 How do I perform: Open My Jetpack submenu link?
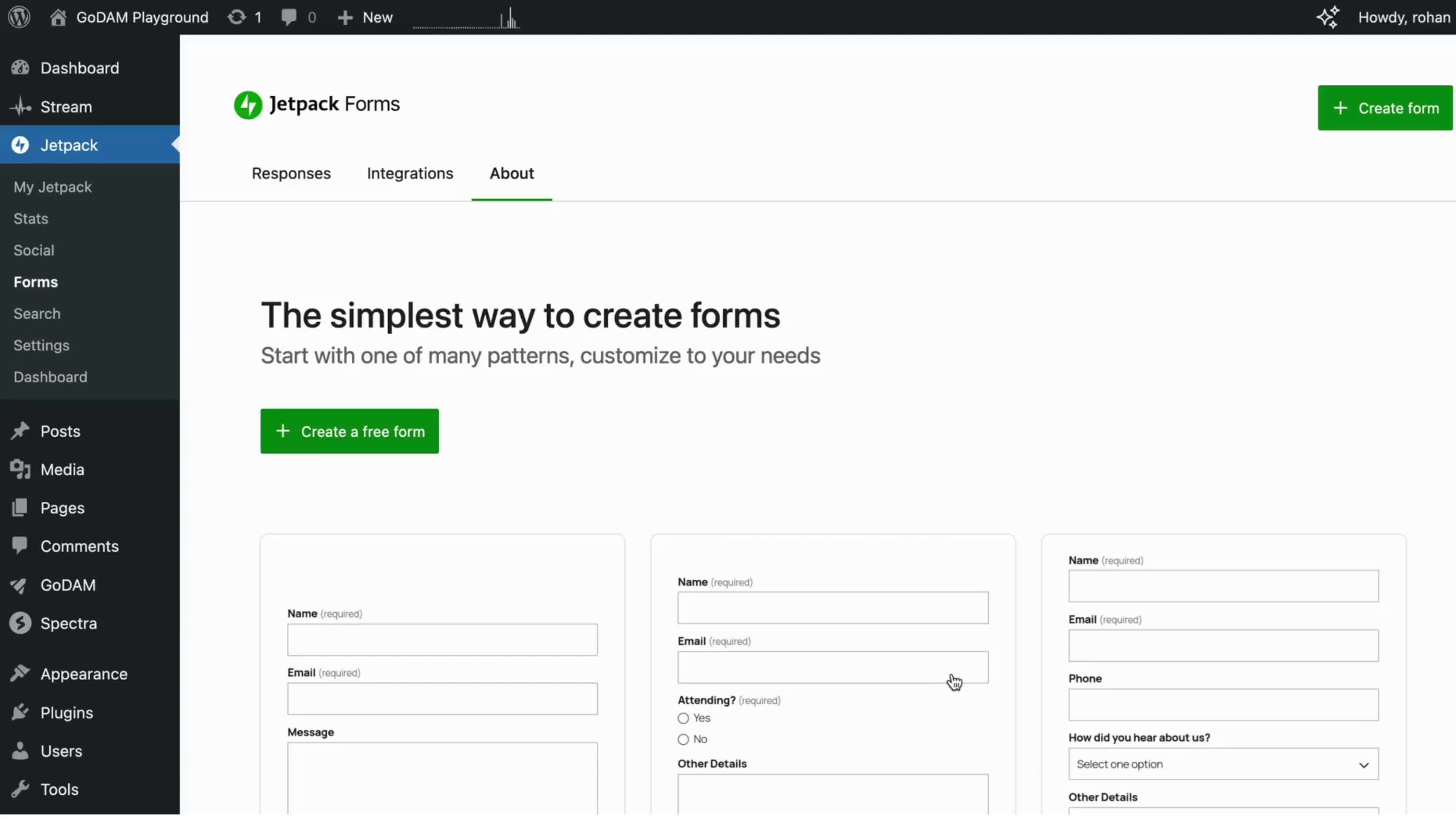click(53, 187)
